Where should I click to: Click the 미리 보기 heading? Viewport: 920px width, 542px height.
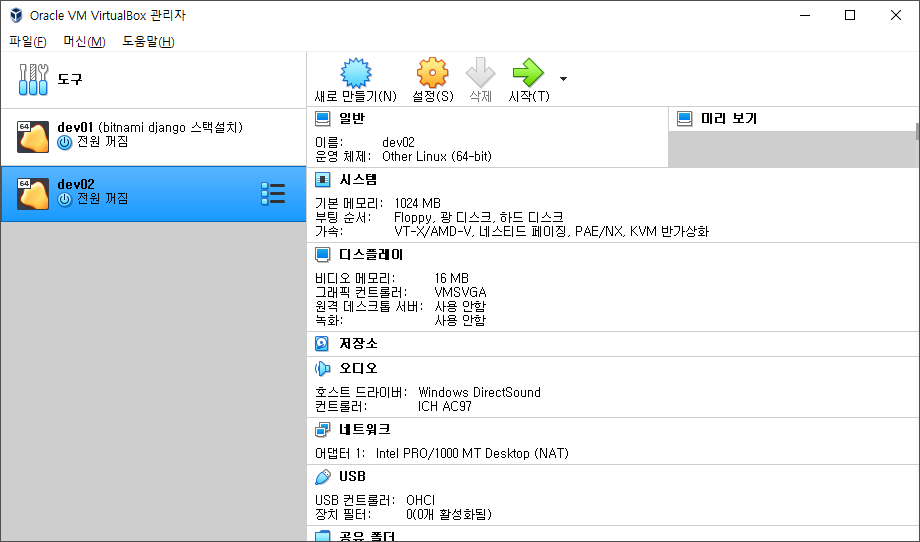729,118
